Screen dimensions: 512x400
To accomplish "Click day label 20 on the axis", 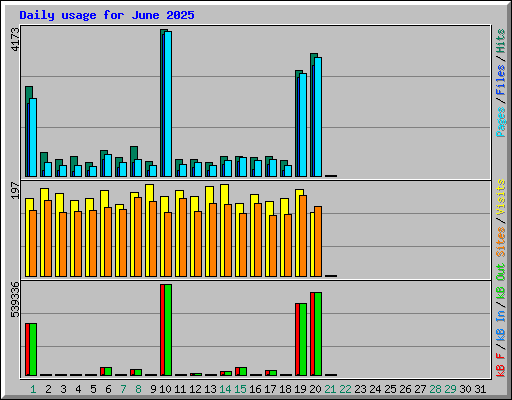I will coord(315,389).
